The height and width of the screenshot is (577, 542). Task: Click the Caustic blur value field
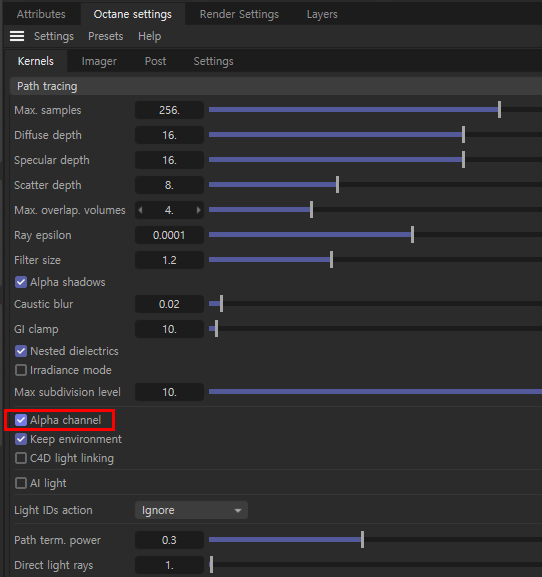coord(169,304)
